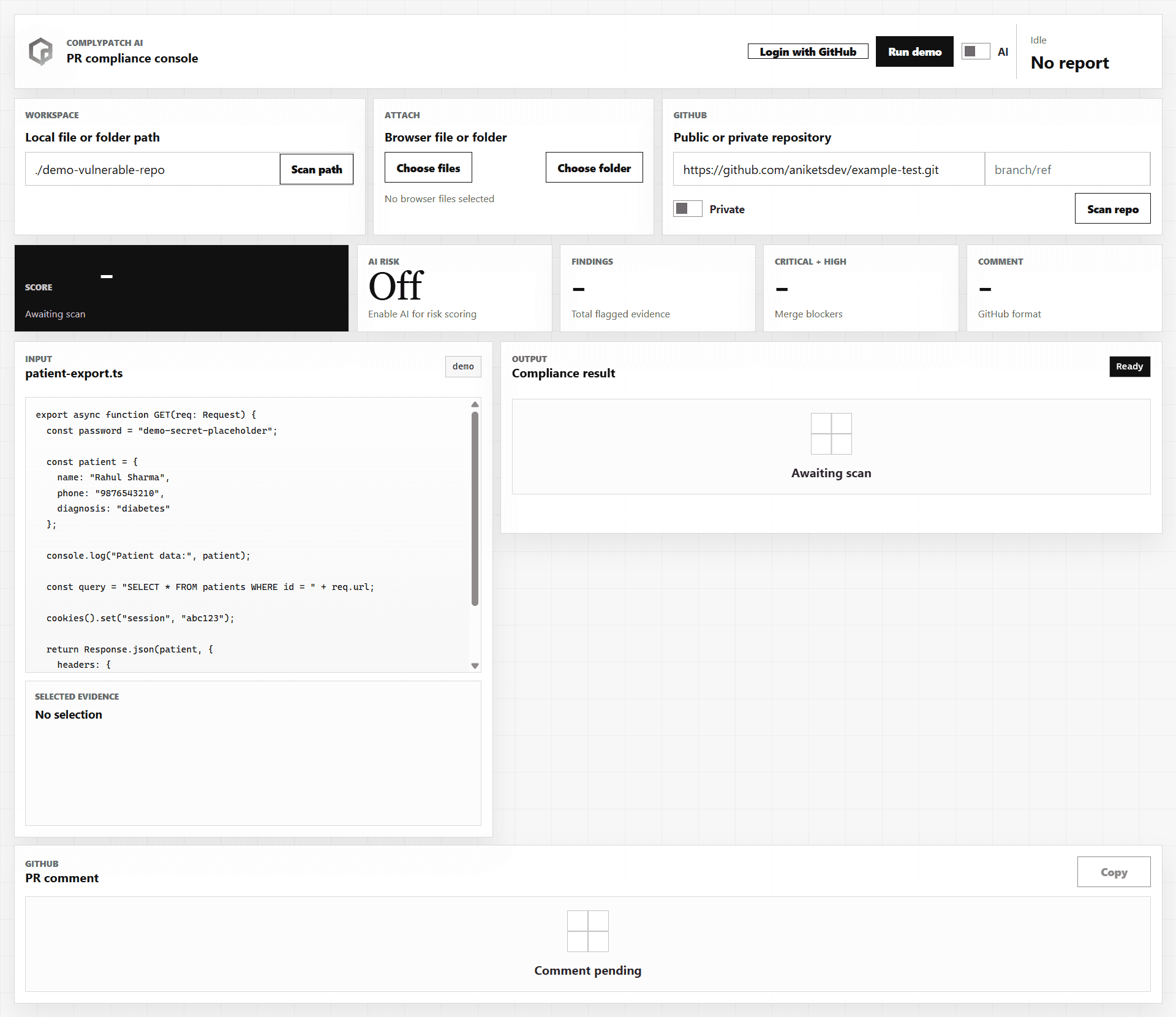Click the ComplyPatch AI hexagon logo

click(41, 51)
